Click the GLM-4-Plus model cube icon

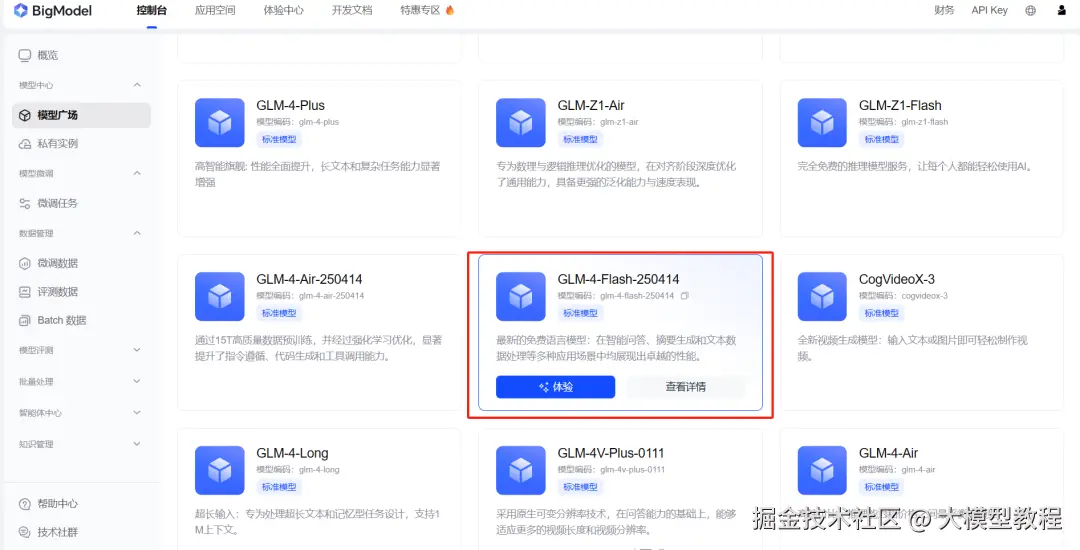[x=220, y=123]
